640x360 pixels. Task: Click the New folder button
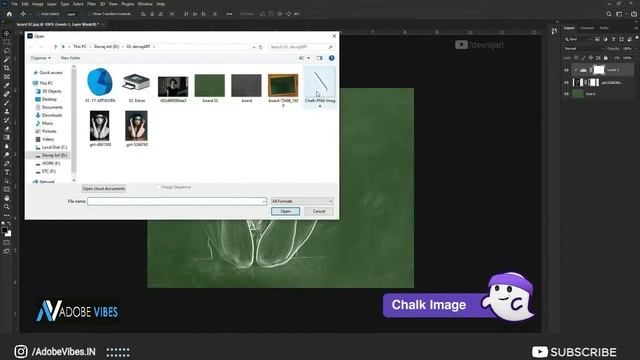pyautogui.click(x=71, y=58)
